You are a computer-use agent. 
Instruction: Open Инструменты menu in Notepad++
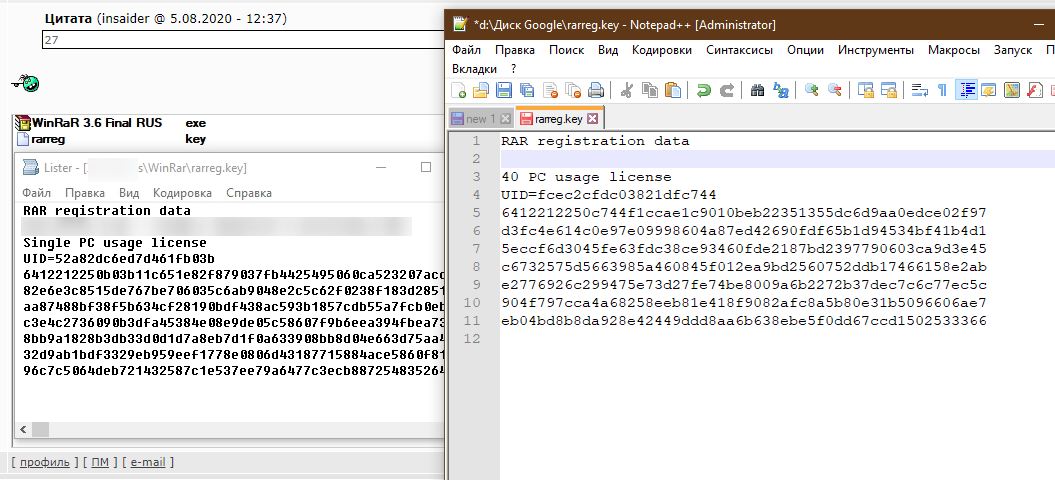876,50
